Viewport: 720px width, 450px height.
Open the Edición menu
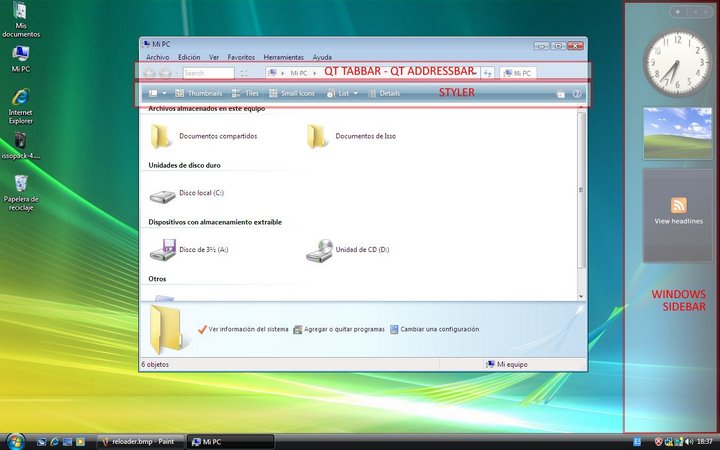(x=189, y=57)
